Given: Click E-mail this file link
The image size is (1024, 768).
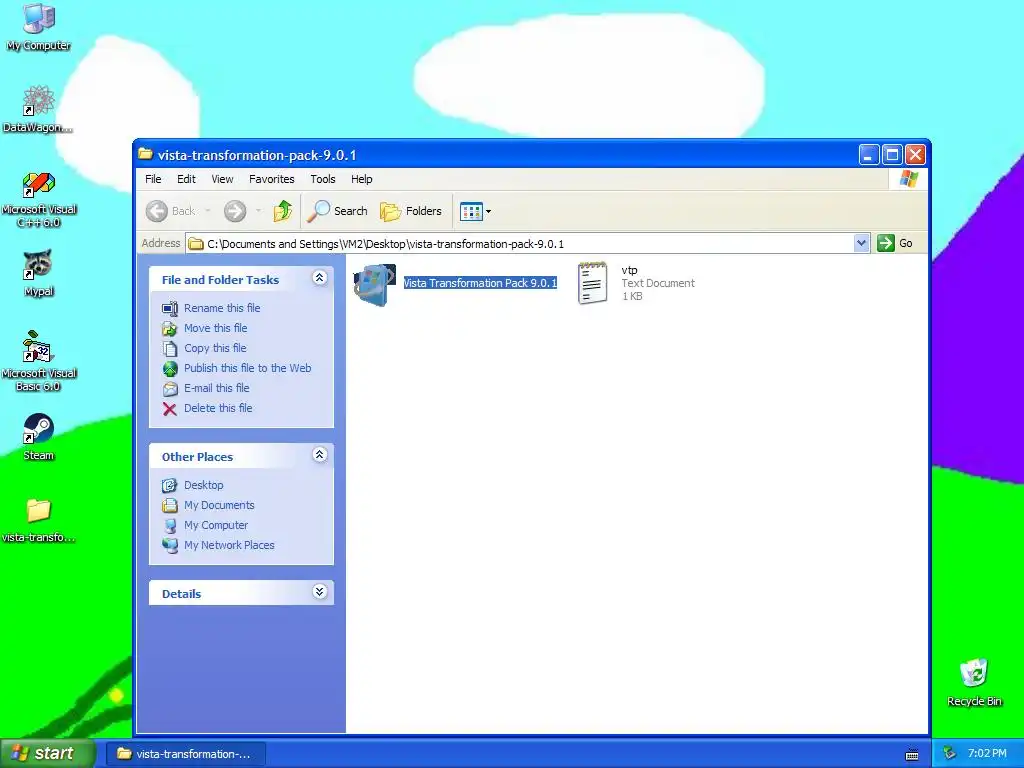Looking at the screenshot, I should click(x=217, y=388).
